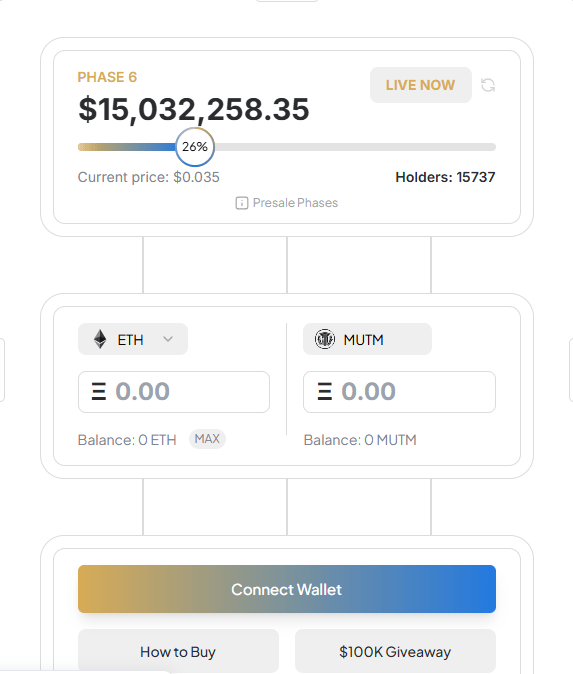Screen dimensions: 573x674
Task: Open the How to Buy guide
Action: [178, 651]
